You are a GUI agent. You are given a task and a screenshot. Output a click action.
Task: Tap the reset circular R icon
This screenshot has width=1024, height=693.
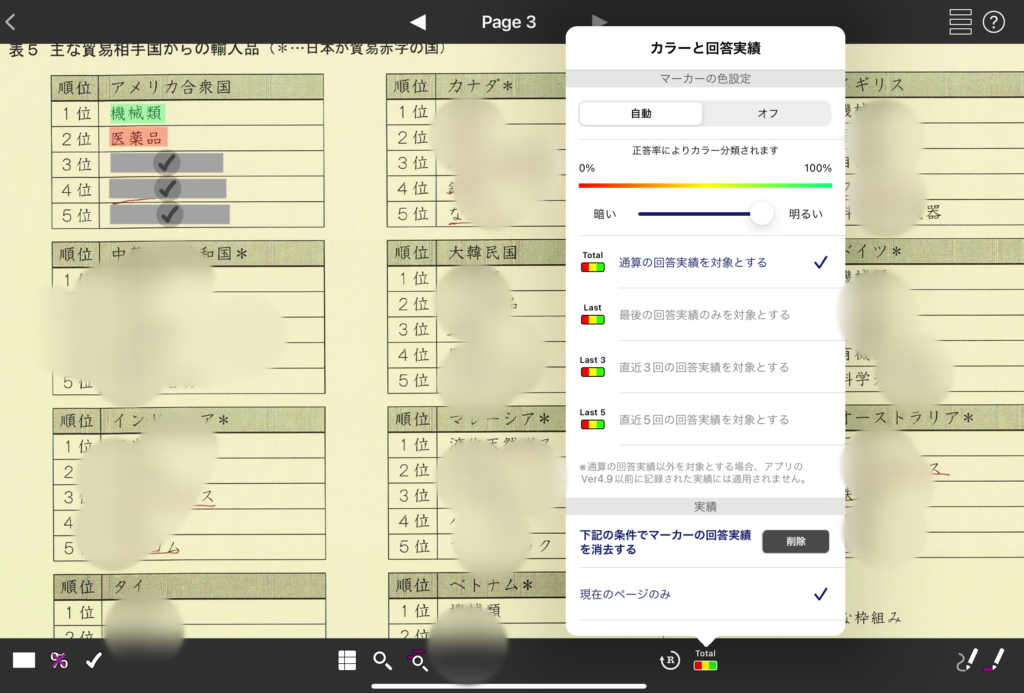(670, 660)
